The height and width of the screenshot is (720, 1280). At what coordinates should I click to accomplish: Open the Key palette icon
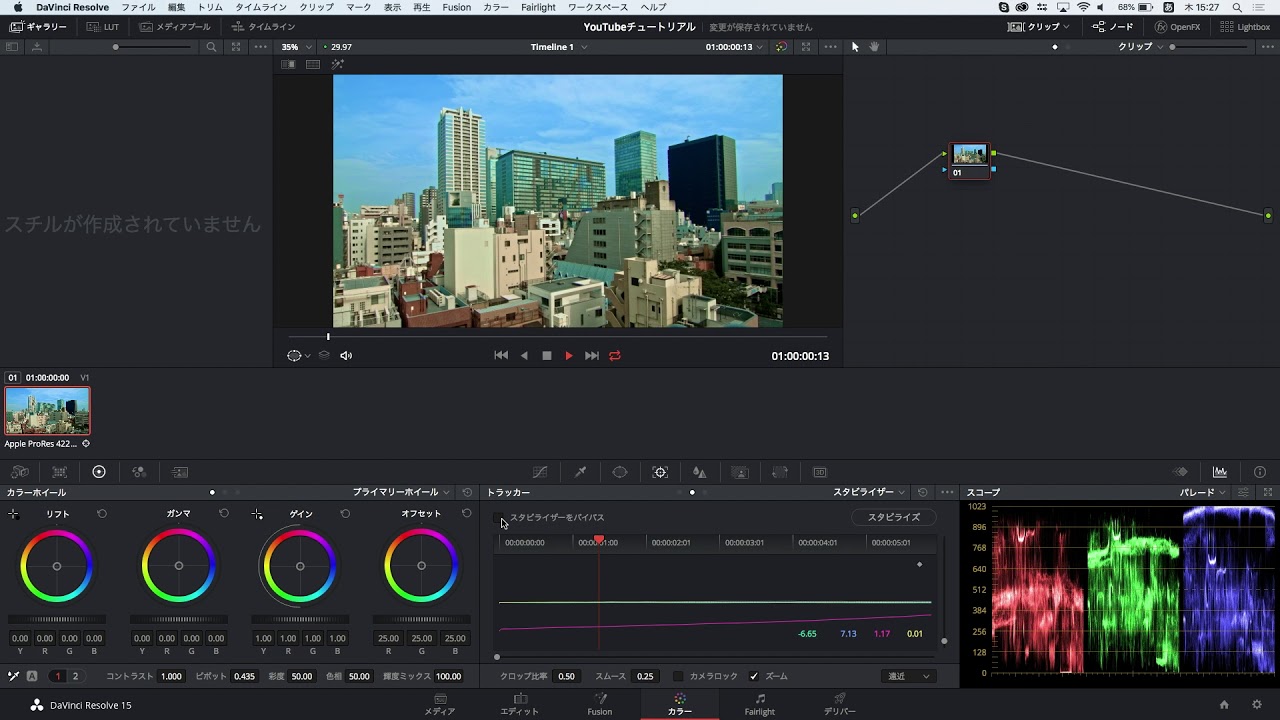740,472
